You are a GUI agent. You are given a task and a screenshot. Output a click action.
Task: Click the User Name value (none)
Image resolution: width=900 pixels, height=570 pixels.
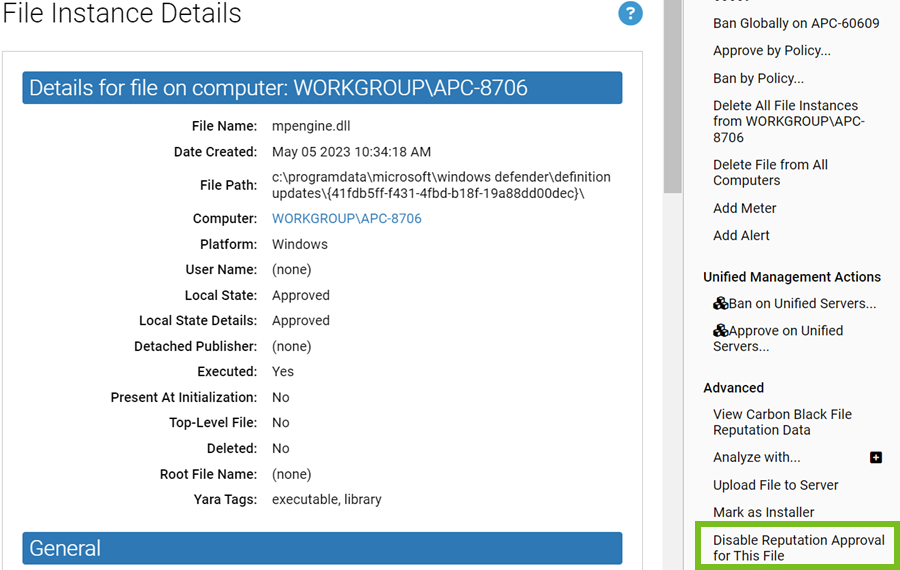292,270
